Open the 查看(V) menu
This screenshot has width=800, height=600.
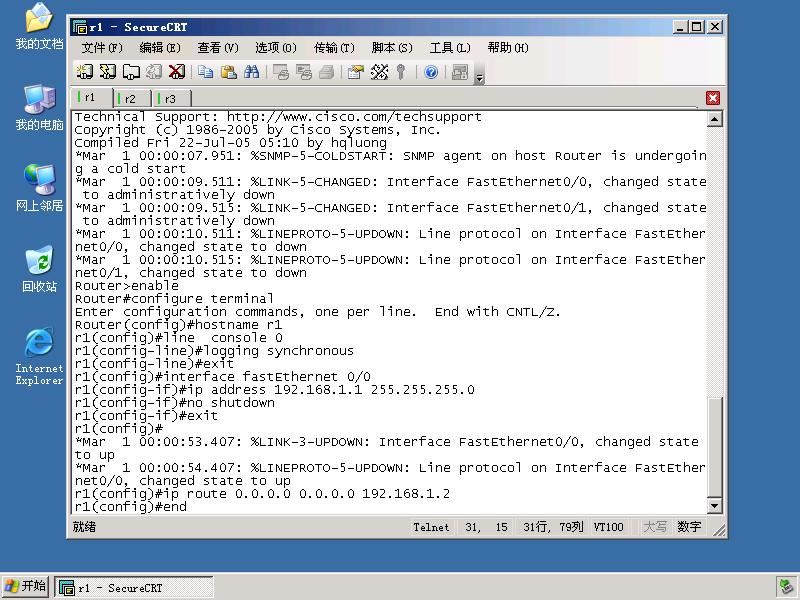point(218,48)
